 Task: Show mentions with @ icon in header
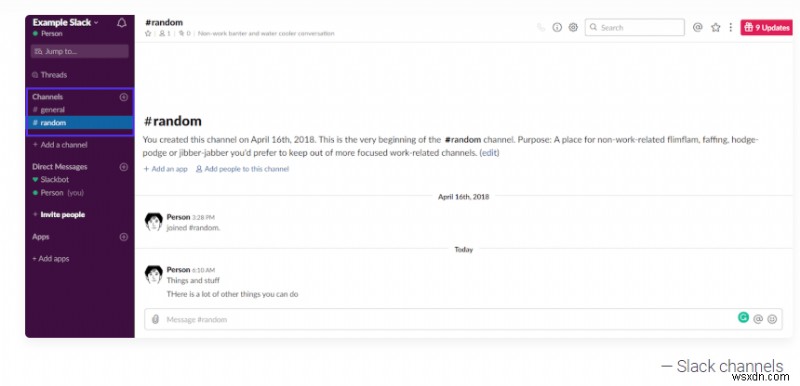coord(697,28)
